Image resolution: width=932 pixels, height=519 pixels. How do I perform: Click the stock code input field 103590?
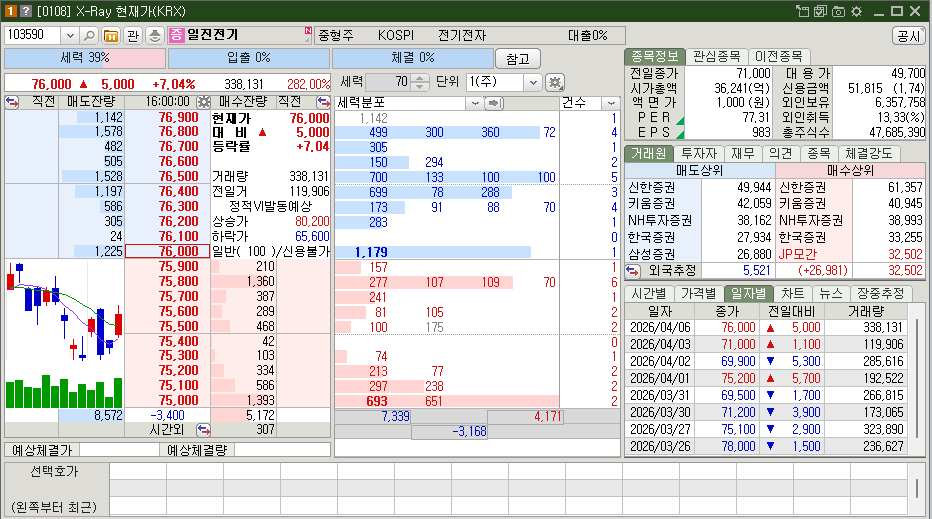[32, 36]
